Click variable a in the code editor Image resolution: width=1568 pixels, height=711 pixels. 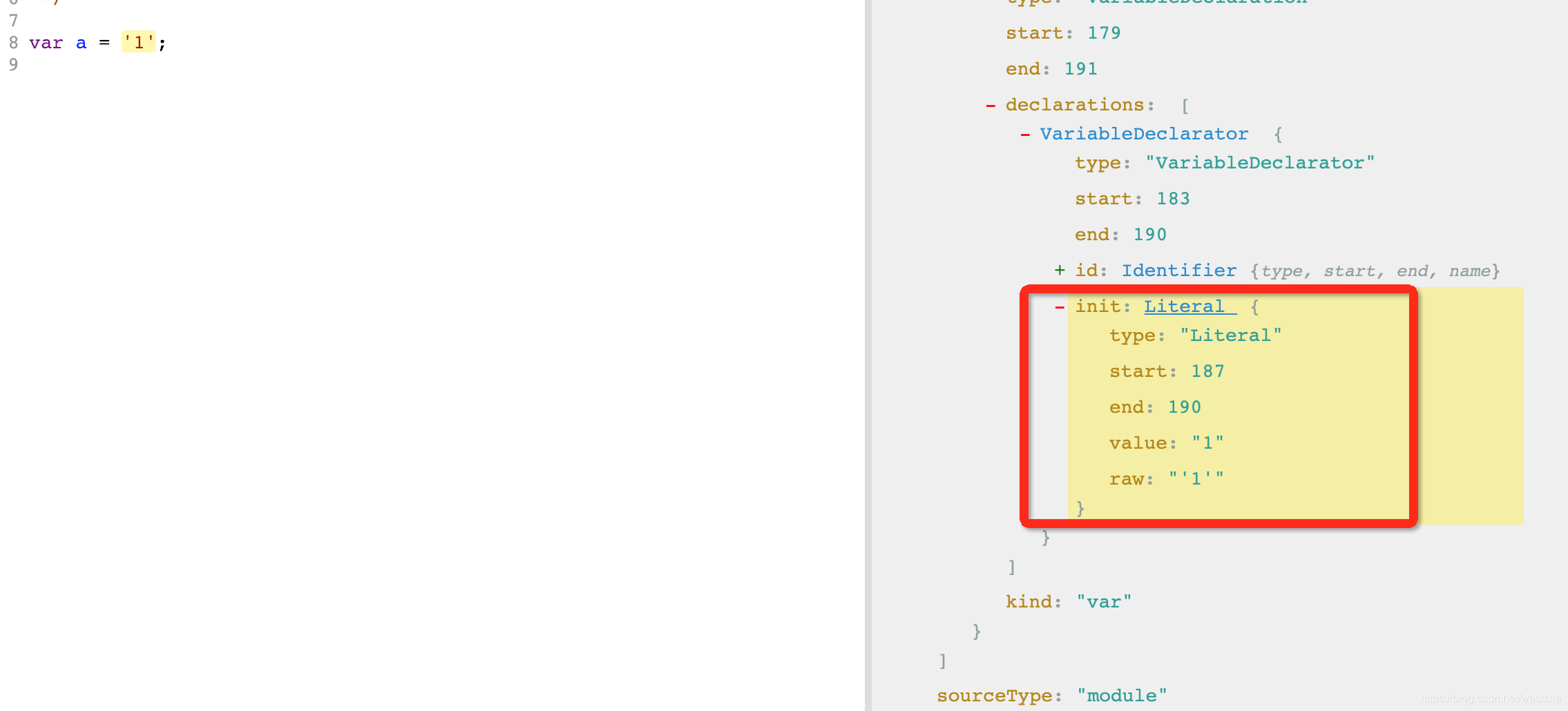point(82,43)
